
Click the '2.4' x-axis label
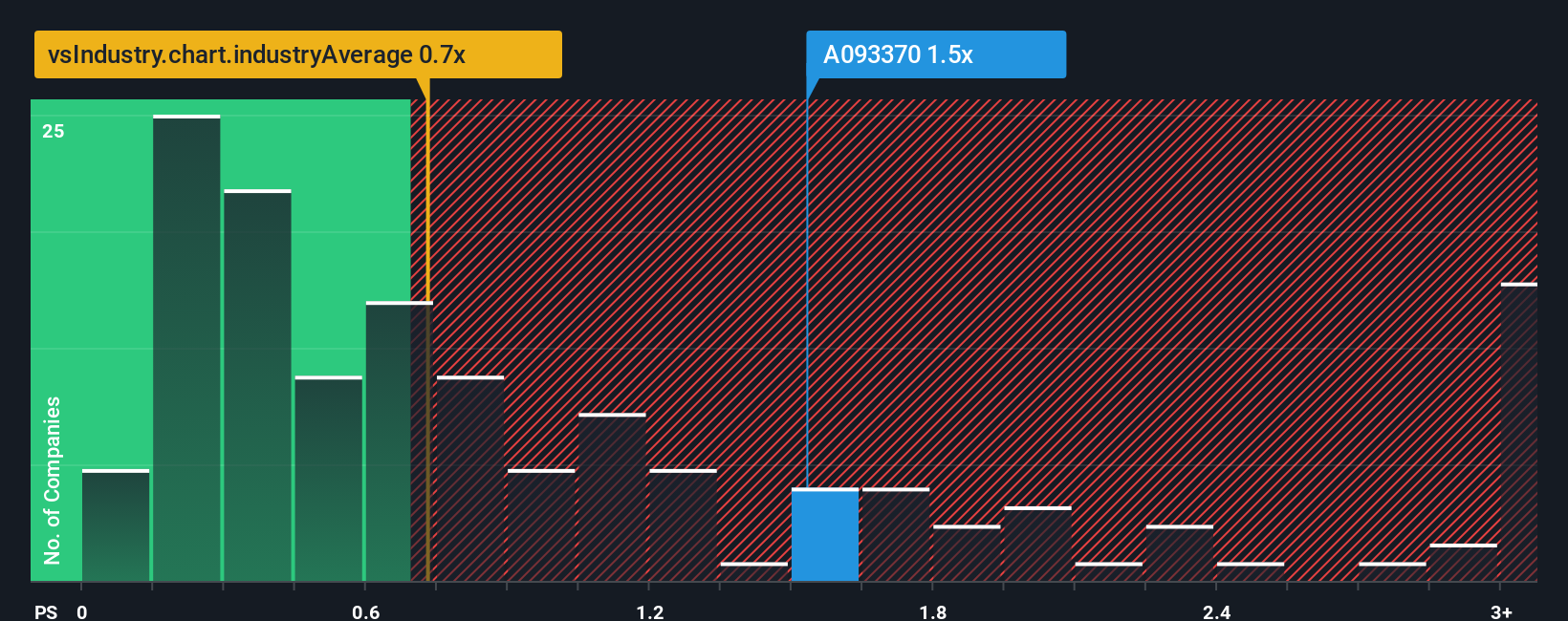point(1217,611)
